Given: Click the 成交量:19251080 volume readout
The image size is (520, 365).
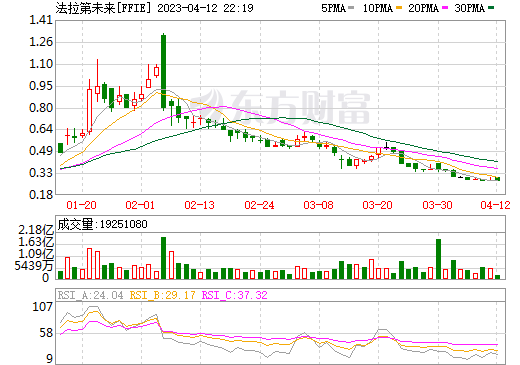Looking at the screenshot, I should tap(102, 224).
